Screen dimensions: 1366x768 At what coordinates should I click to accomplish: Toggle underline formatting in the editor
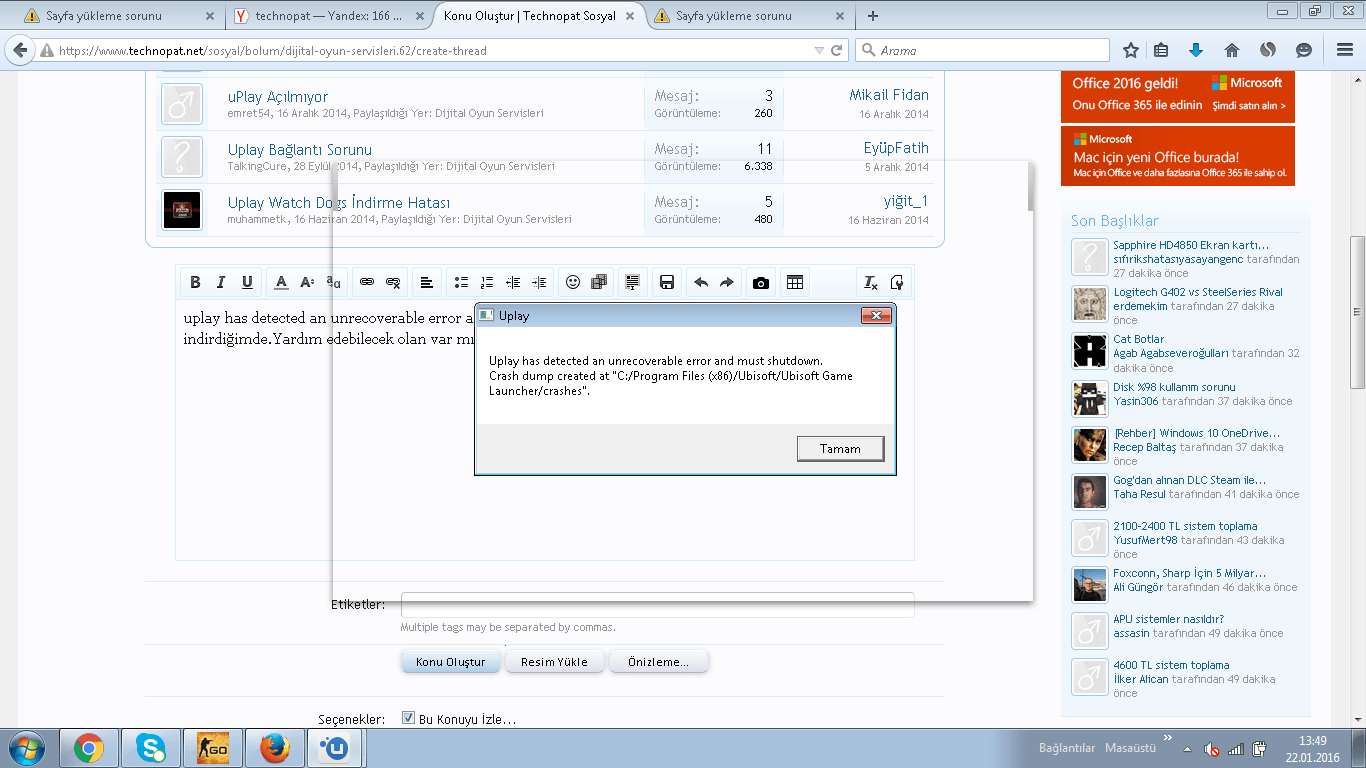pos(247,283)
